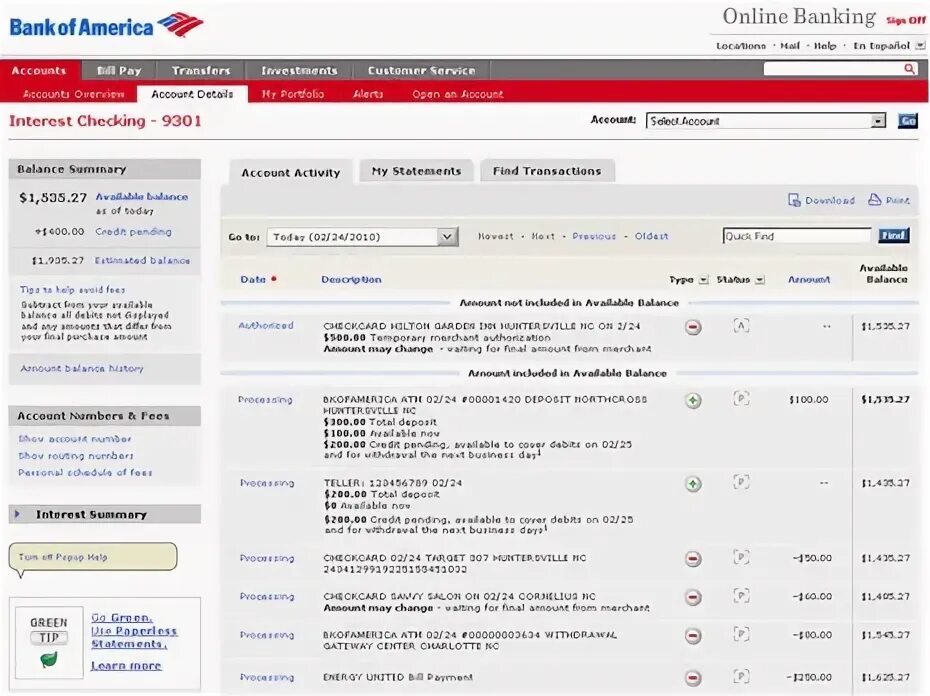Open the Investments menu
The image size is (930, 696).
coord(299,71)
